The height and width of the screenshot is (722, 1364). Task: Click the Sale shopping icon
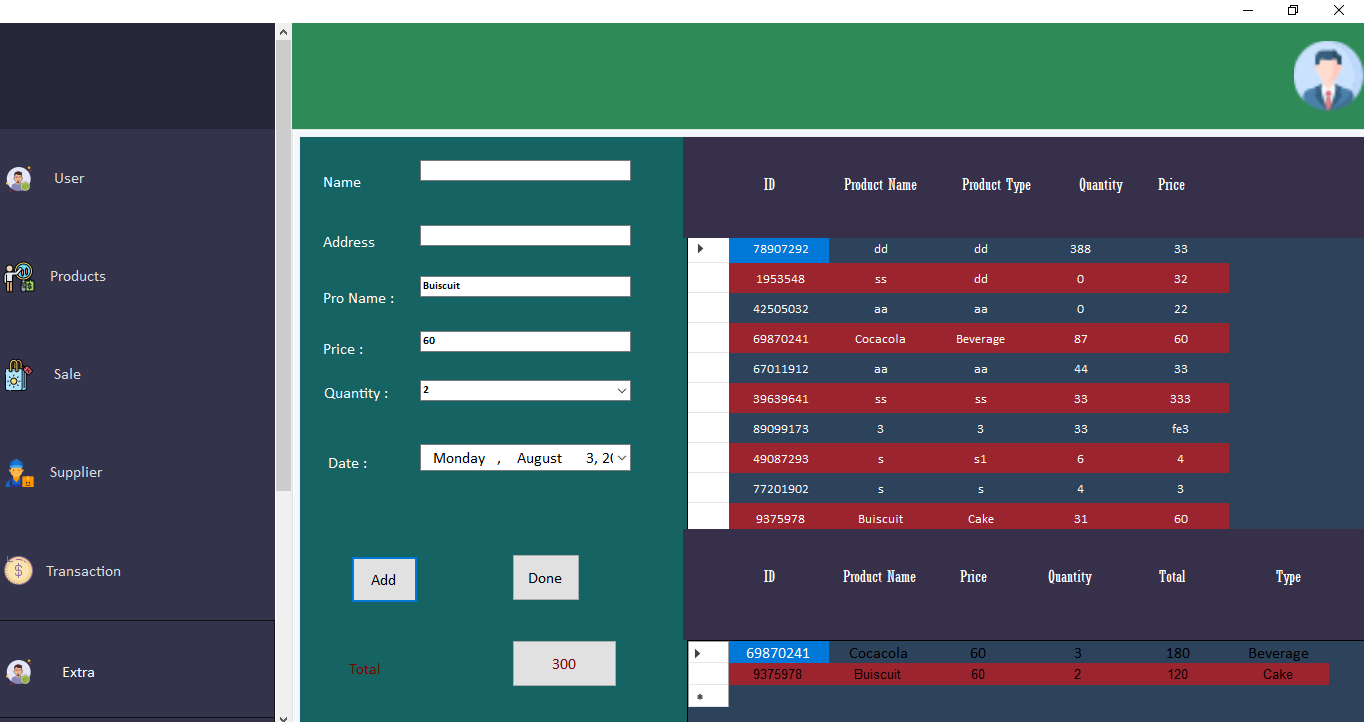[19, 374]
